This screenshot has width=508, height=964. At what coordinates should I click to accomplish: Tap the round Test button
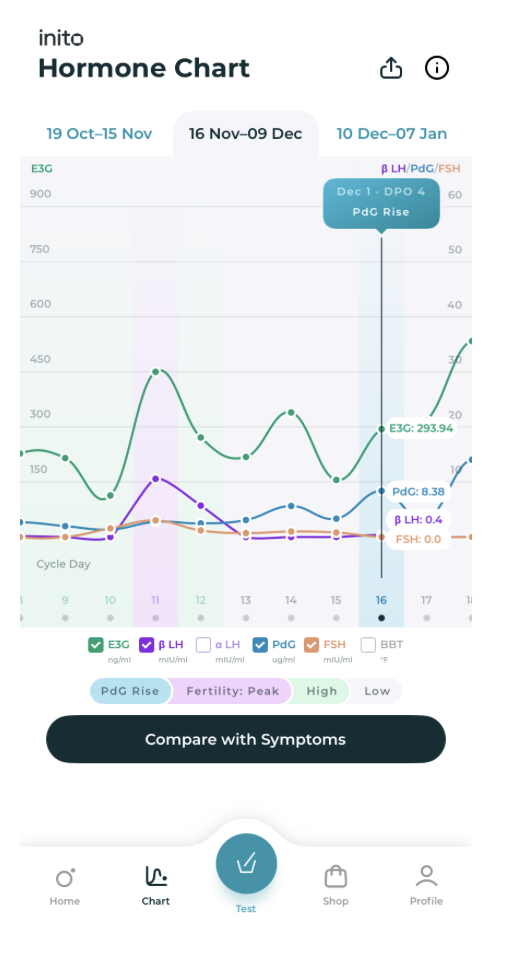click(246, 864)
